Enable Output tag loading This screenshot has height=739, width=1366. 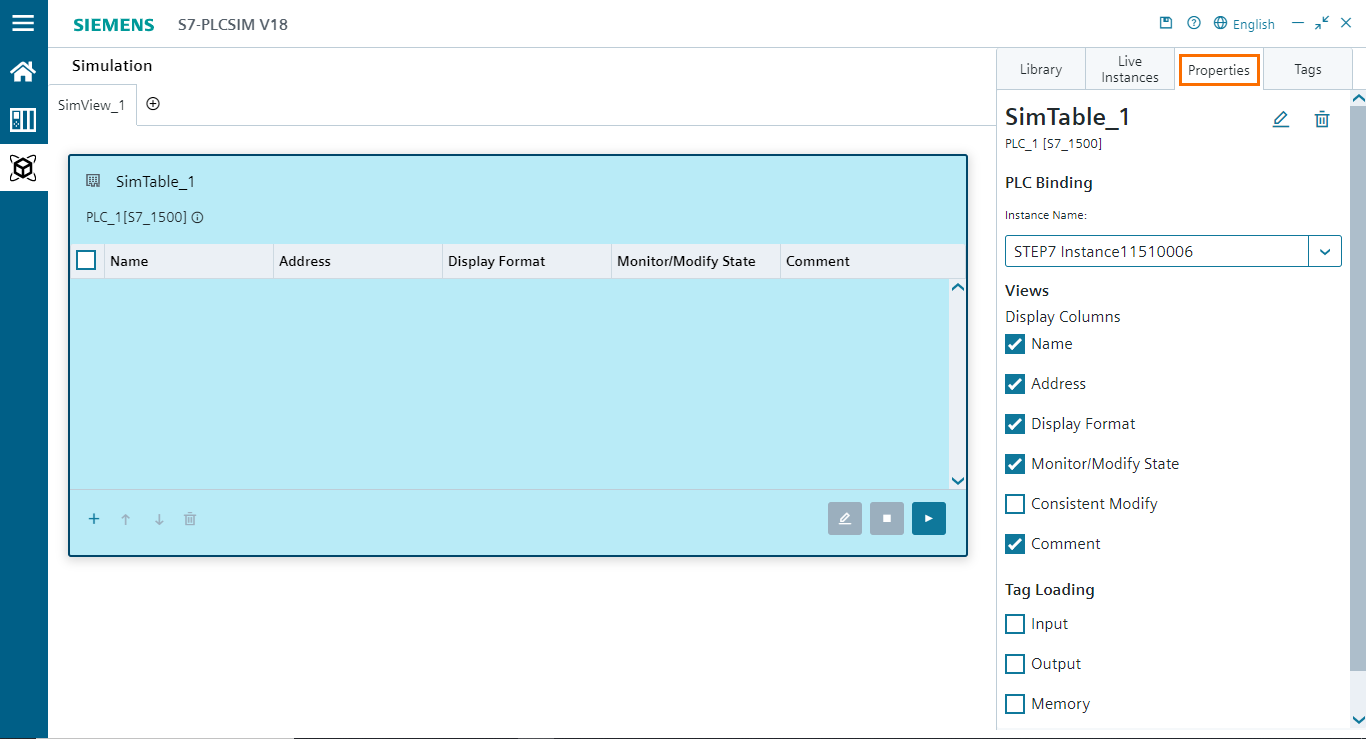click(x=1015, y=664)
